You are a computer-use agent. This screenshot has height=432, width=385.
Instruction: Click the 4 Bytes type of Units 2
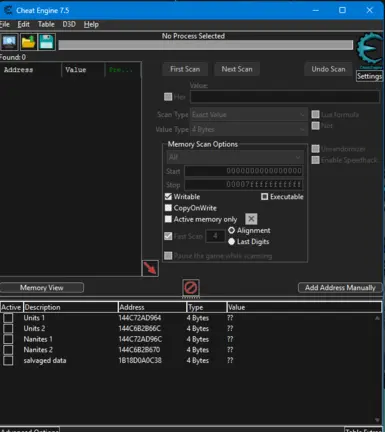[198, 328]
